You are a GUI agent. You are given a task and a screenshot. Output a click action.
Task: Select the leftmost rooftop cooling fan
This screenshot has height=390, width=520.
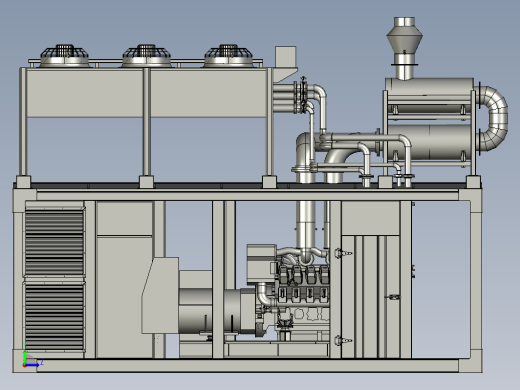coord(64,56)
